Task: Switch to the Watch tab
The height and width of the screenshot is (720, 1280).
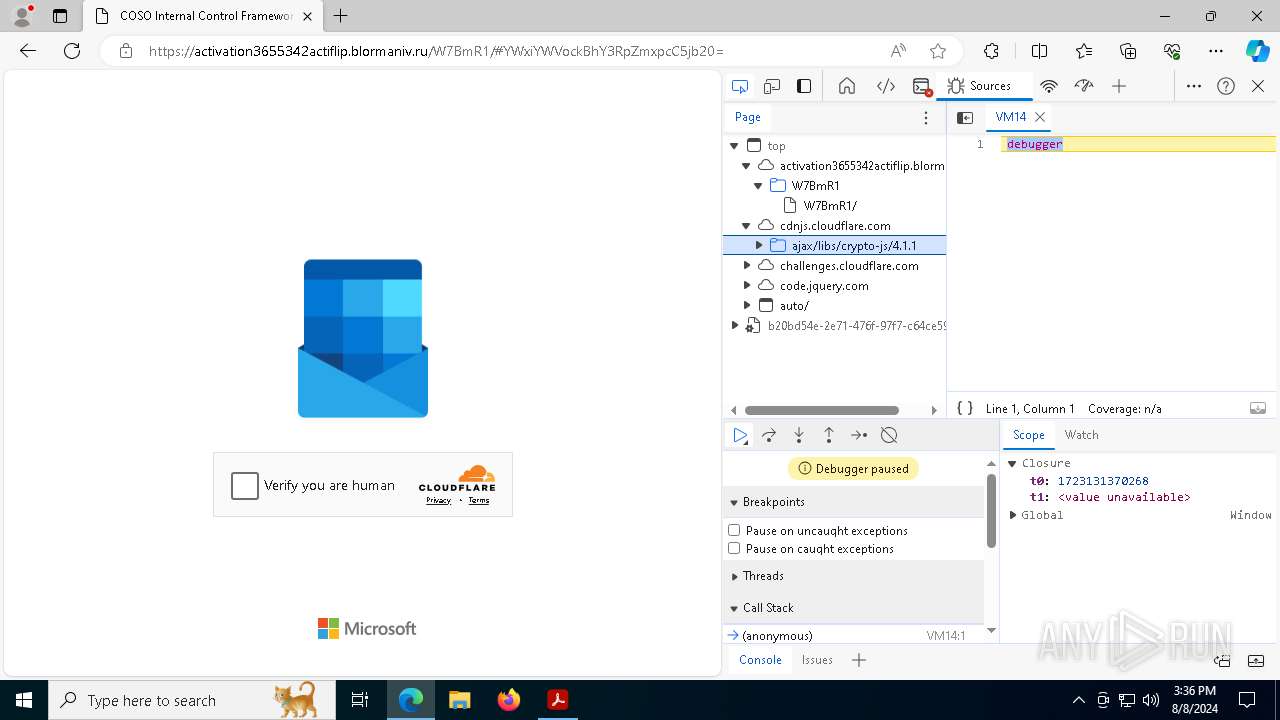Action: 1081,435
